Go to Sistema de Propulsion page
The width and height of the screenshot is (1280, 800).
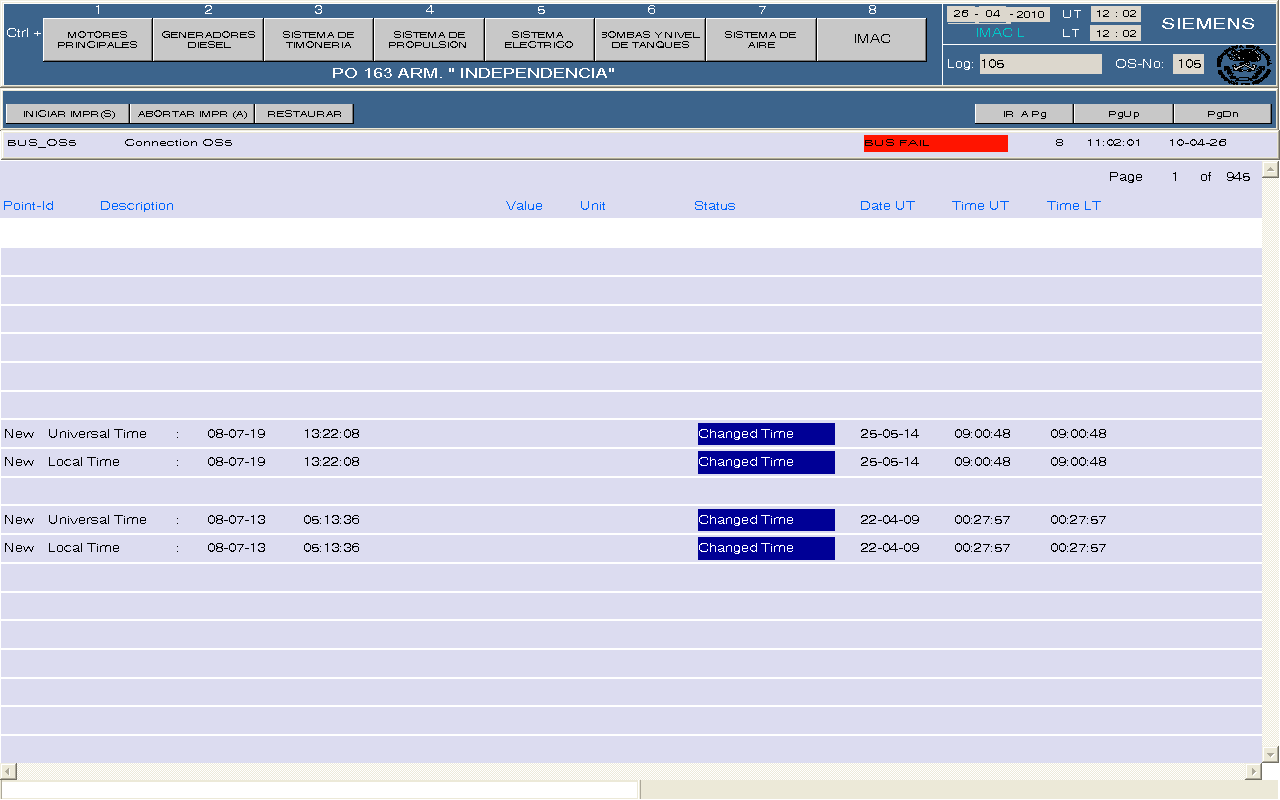(x=428, y=40)
